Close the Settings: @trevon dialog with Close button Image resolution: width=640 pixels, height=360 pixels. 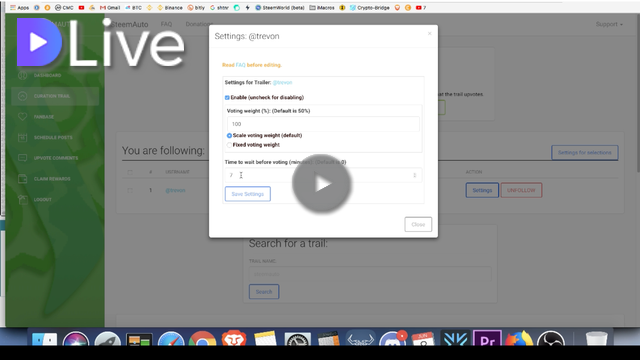pos(418,224)
